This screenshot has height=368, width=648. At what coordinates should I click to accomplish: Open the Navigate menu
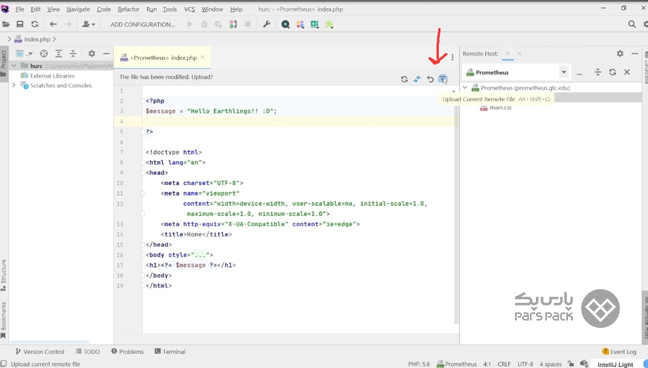[x=78, y=9]
